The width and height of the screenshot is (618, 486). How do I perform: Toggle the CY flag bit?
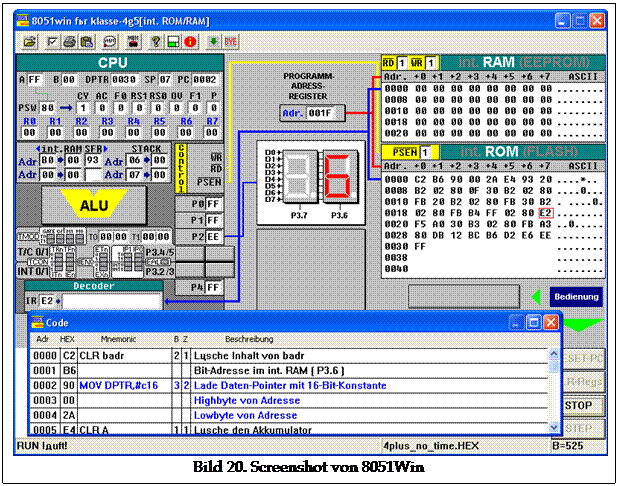83,108
